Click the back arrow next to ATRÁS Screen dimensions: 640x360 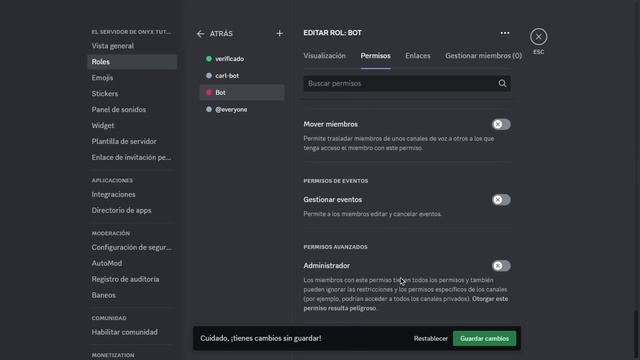[200, 33]
